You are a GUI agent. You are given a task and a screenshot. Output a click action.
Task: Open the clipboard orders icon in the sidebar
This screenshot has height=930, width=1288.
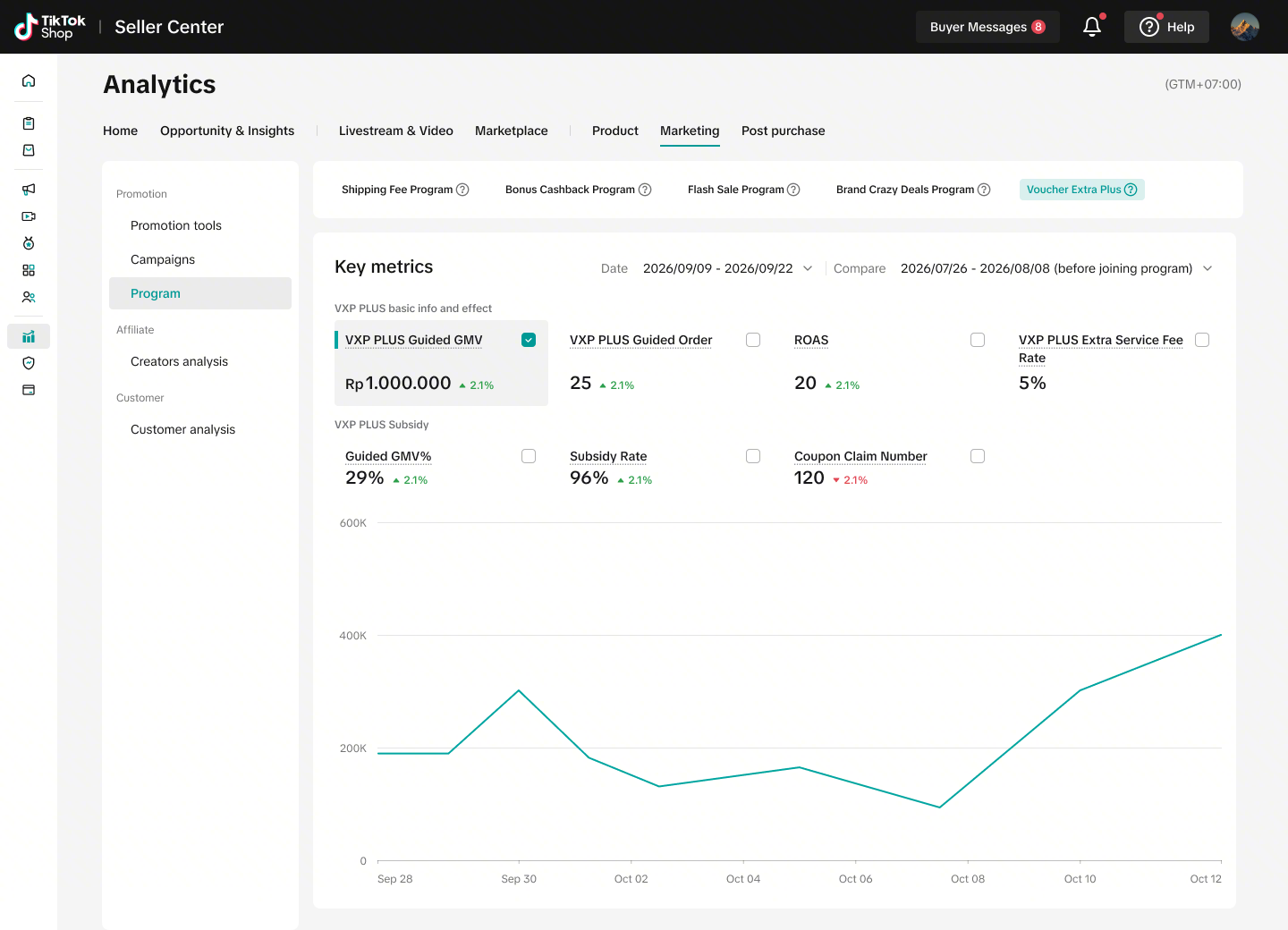pos(29,123)
